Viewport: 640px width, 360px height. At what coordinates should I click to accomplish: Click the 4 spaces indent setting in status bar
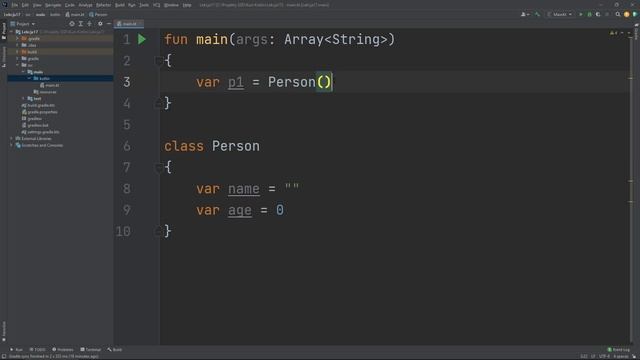click(x=621, y=356)
